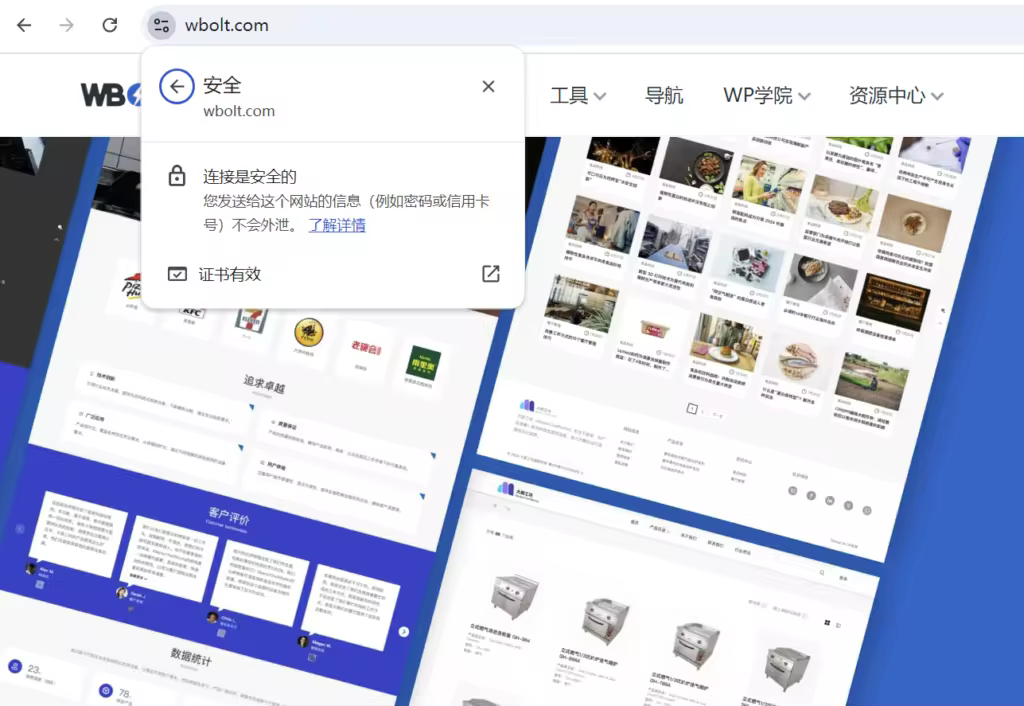Click the 数据统计 heading in the mockup
The width and height of the screenshot is (1024, 706).
tap(191, 656)
